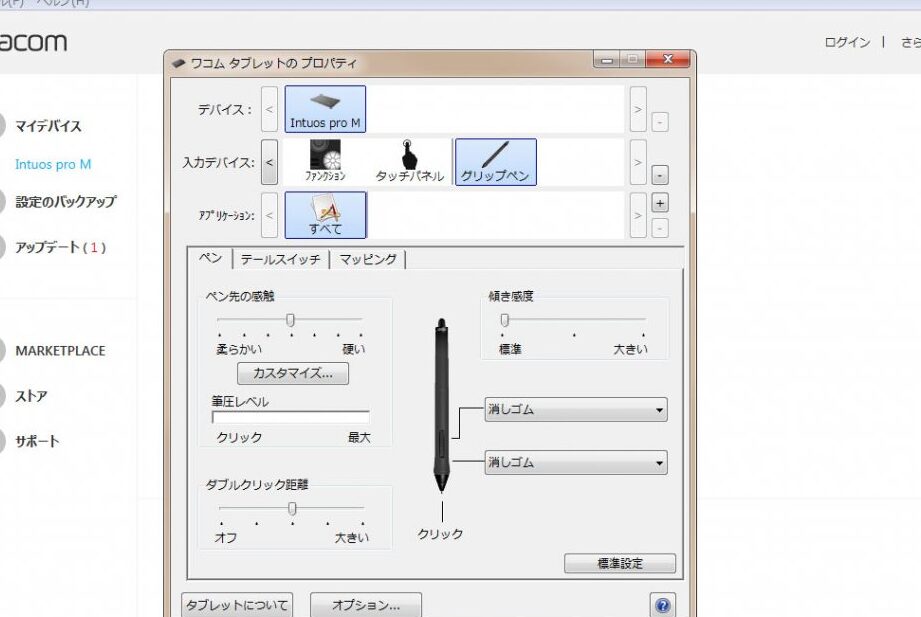
Task: Select the ファンクション input device icon
Action: point(325,161)
